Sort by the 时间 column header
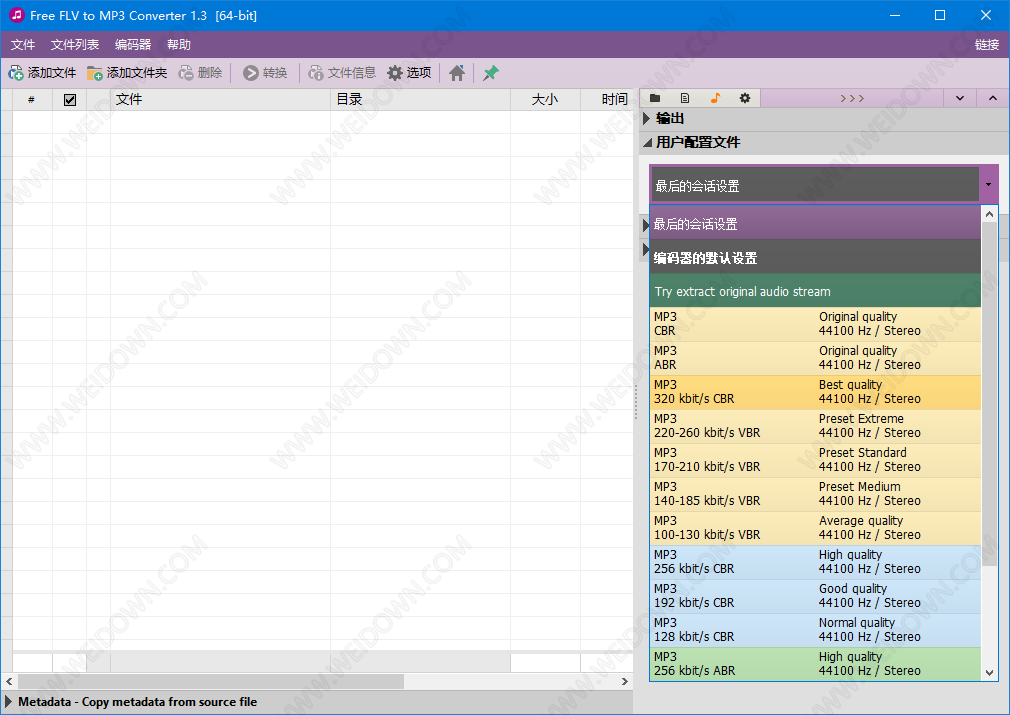This screenshot has height=715, width=1010. pyautogui.click(x=607, y=100)
